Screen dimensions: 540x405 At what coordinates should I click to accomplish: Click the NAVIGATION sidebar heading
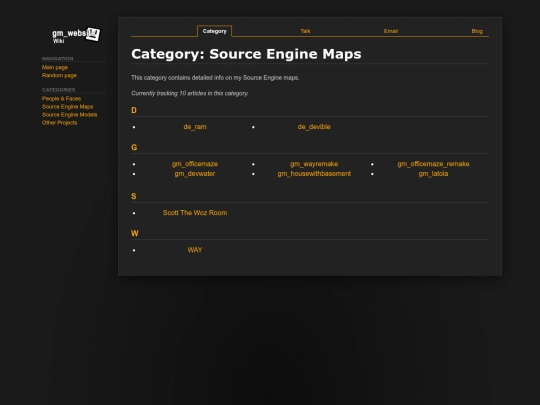point(58,59)
